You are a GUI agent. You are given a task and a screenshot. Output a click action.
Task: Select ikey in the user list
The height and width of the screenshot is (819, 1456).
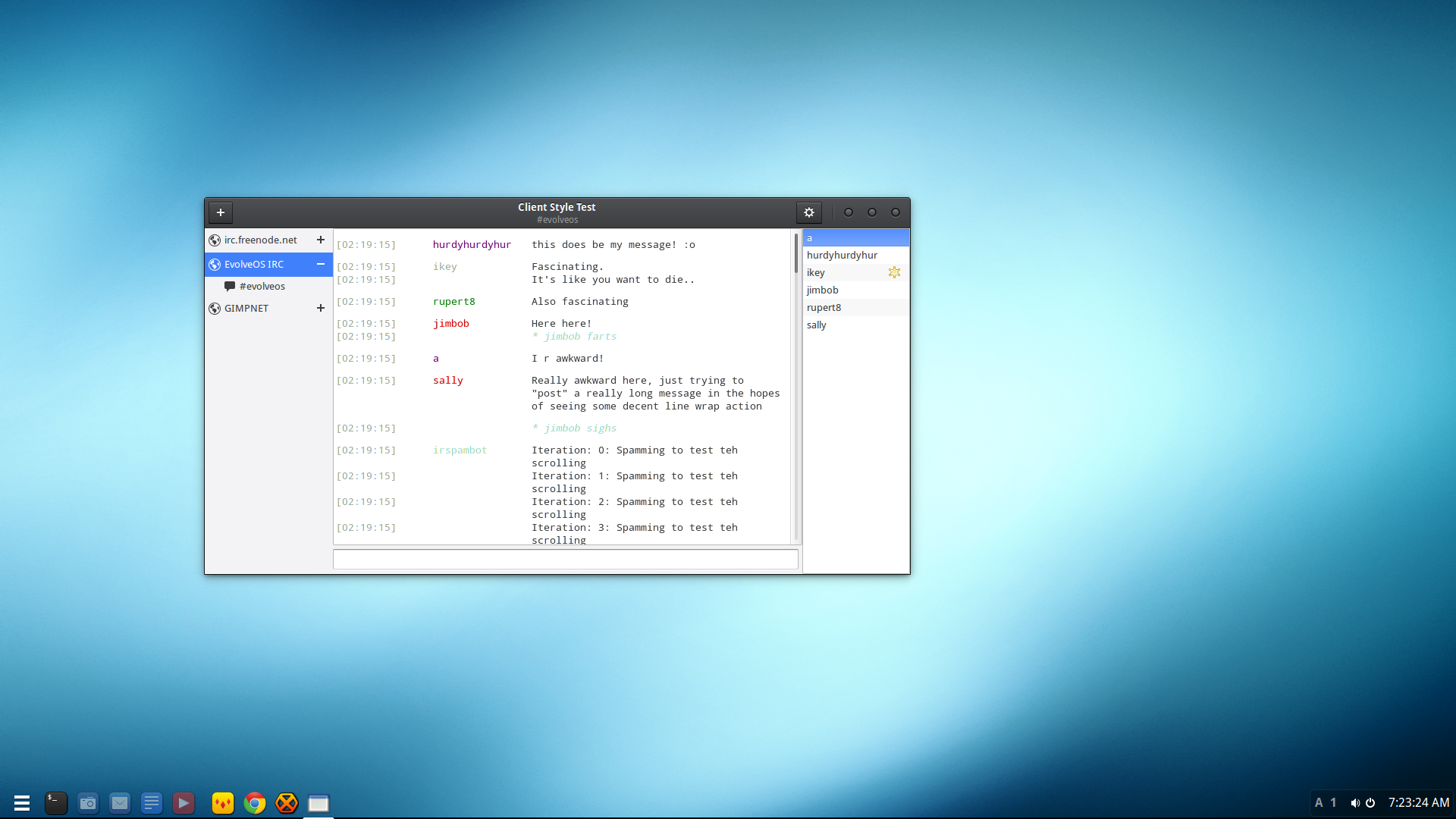[856, 272]
